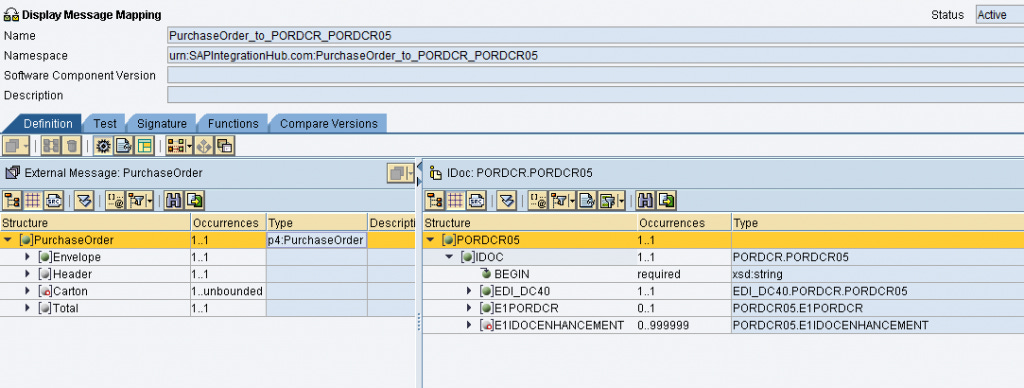Expand the E1PORDCR segment
Image resolution: width=1024 pixels, height=388 pixels.
pyautogui.click(x=469, y=308)
